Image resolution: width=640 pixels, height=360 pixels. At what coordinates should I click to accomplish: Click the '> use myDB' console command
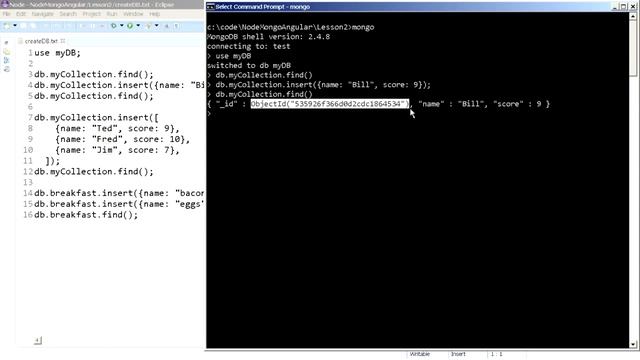click(229, 56)
